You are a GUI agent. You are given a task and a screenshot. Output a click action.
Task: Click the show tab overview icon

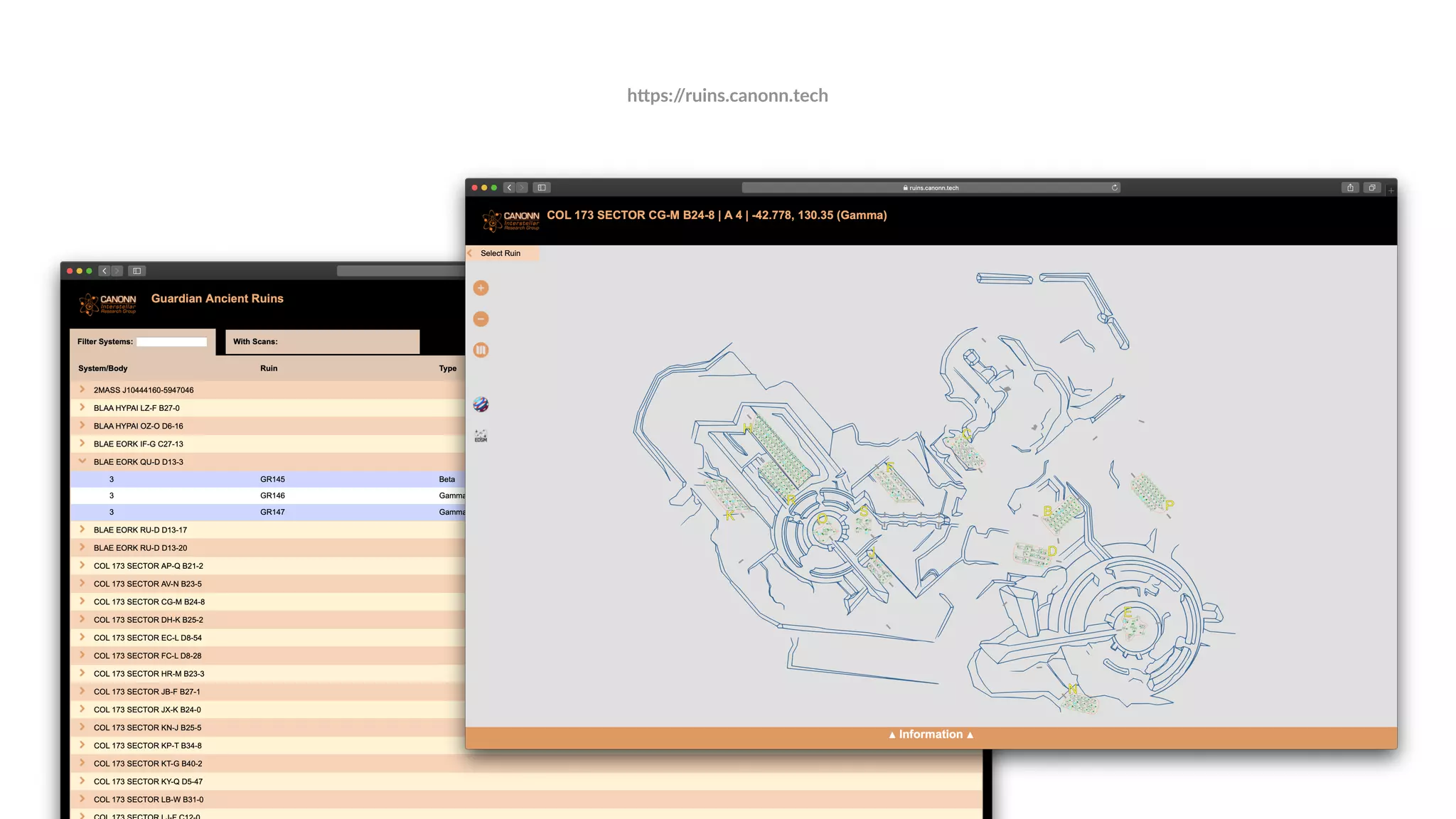pos(1372,188)
